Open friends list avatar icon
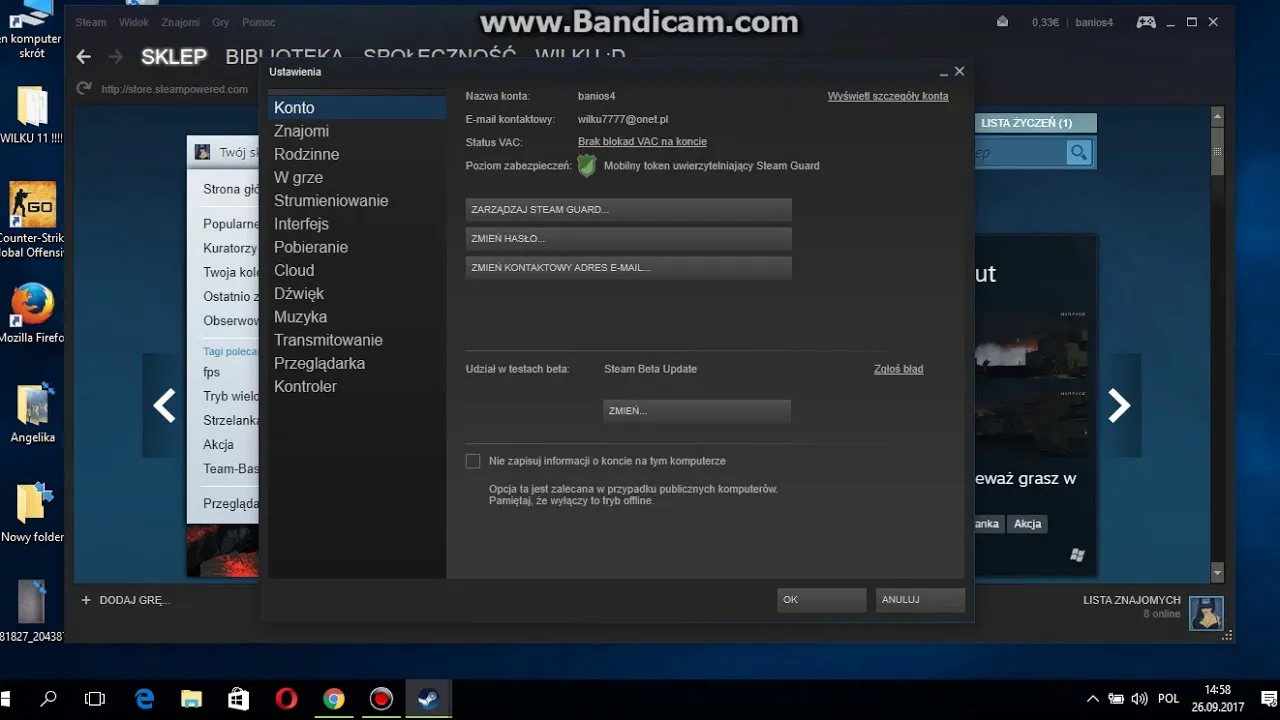This screenshot has width=1280, height=720. (x=1206, y=613)
